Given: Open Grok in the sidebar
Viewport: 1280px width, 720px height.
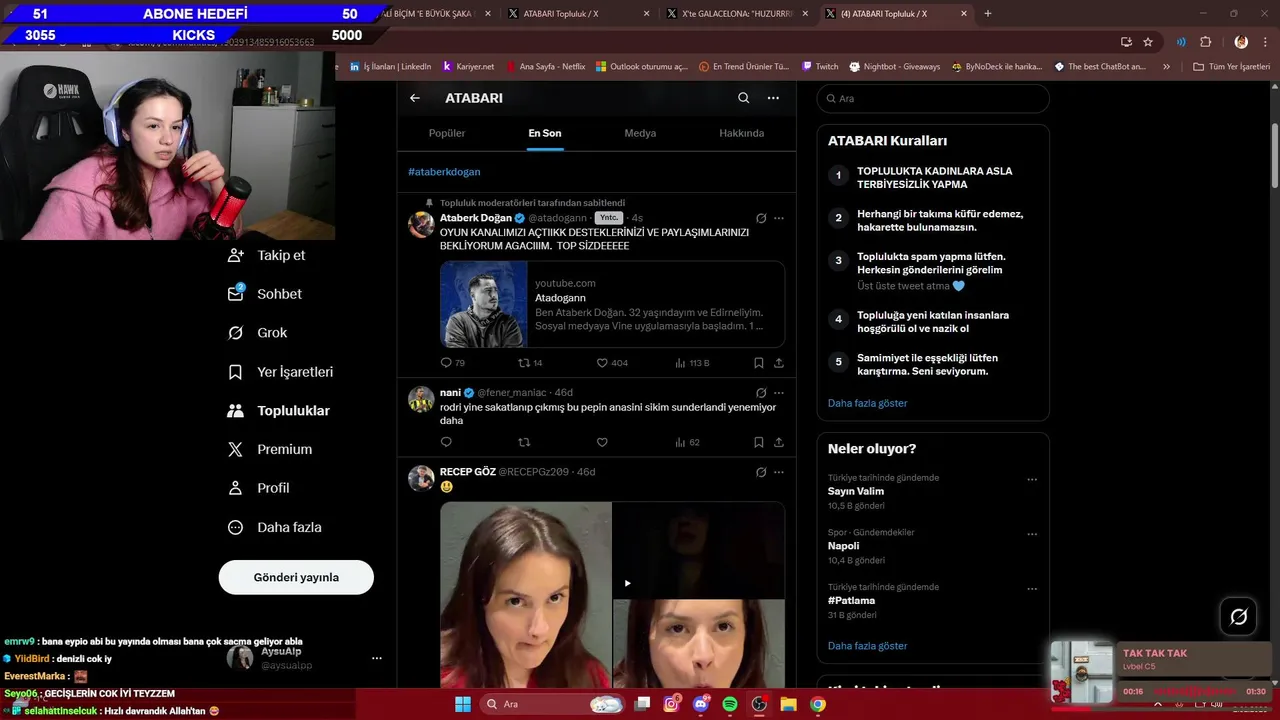Looking at the screenshot, I should [257, 333].
